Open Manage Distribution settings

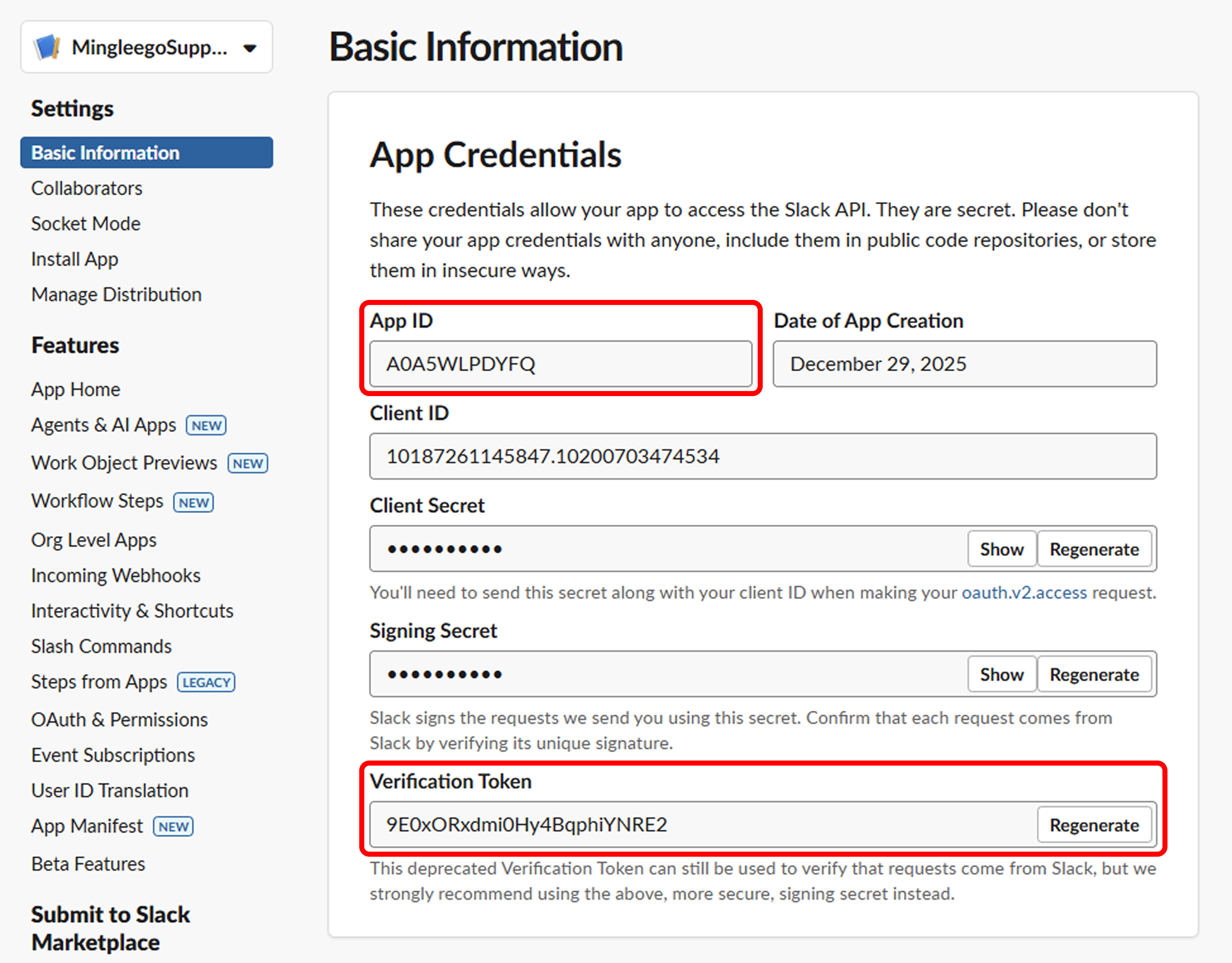(x=116, y=295)
